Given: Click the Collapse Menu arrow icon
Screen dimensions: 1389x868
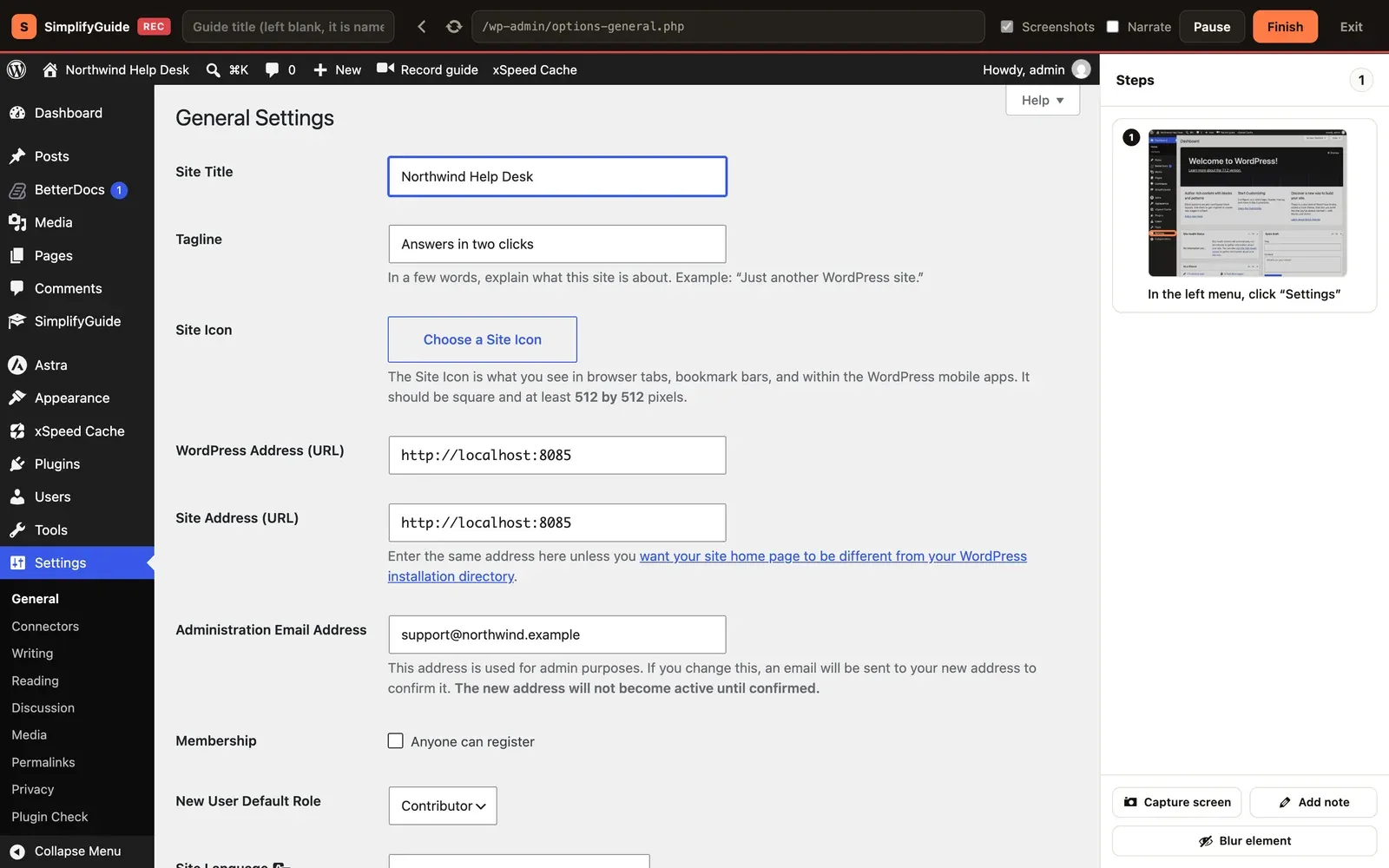Looking at the screenshot, I should pyautogui.click(x=17, y=852).
